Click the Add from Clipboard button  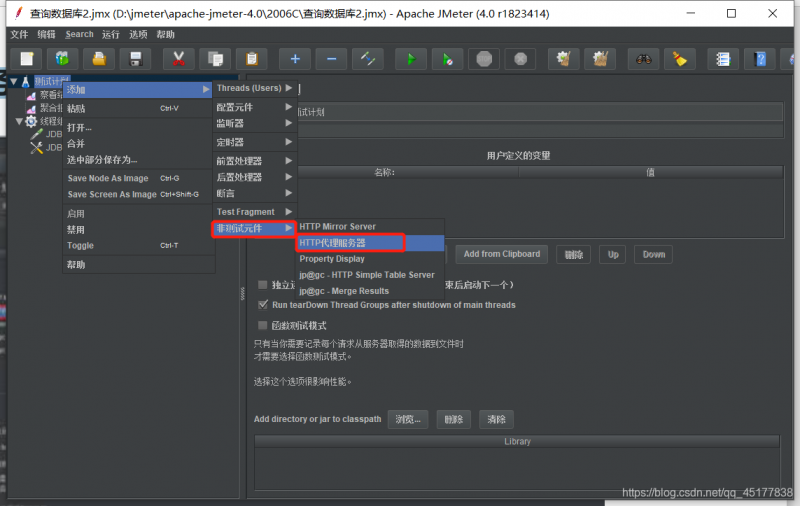click(502, 254)
